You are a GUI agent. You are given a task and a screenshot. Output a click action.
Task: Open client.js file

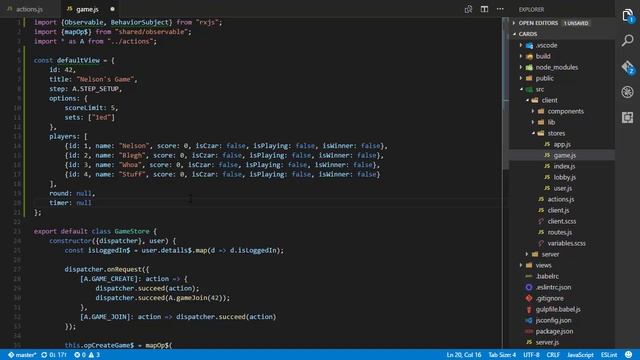tap(558, 210)
